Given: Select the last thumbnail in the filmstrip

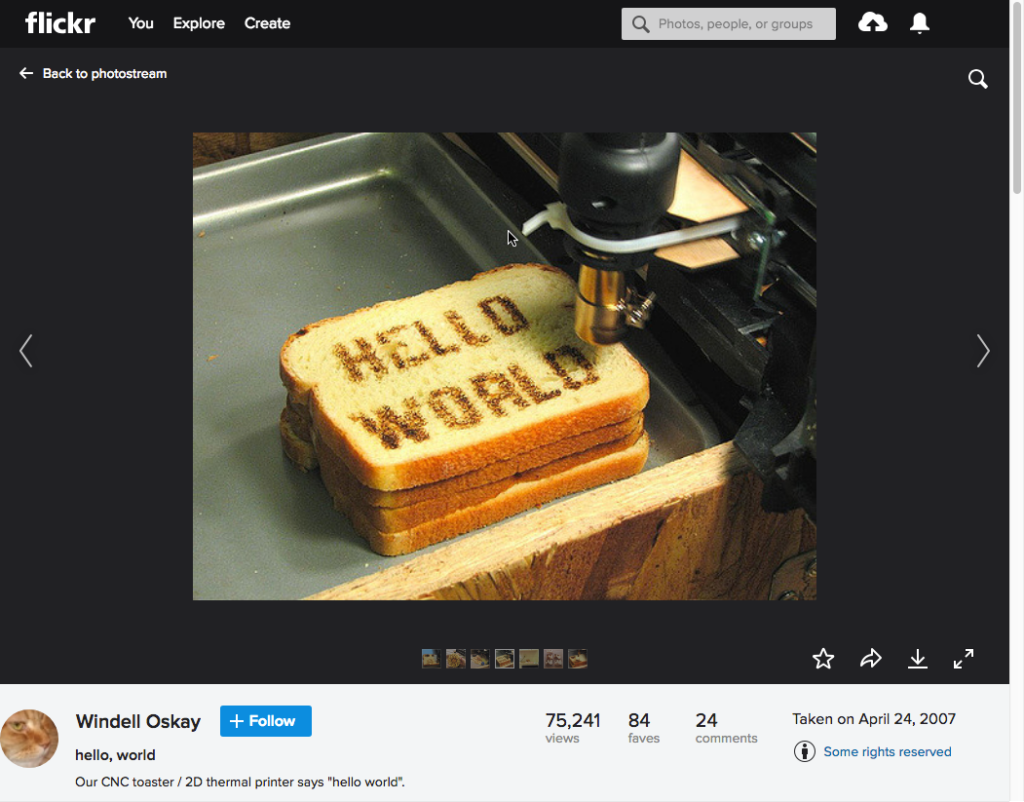Looking at the screenshot, I should coord(577,658).
